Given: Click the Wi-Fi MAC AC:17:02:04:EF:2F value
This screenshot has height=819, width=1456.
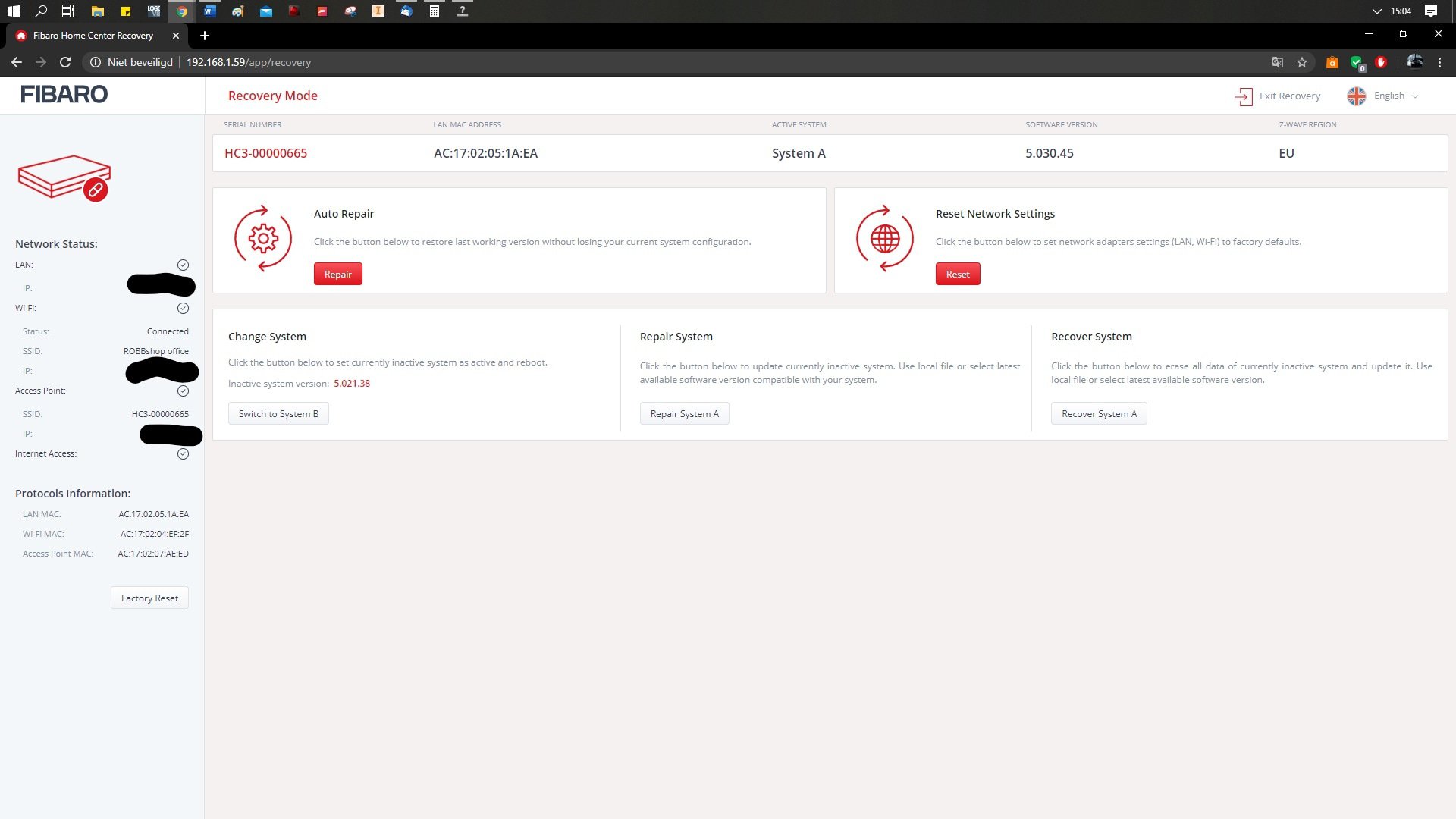Looking at the screenshot, I should [155, 534].
